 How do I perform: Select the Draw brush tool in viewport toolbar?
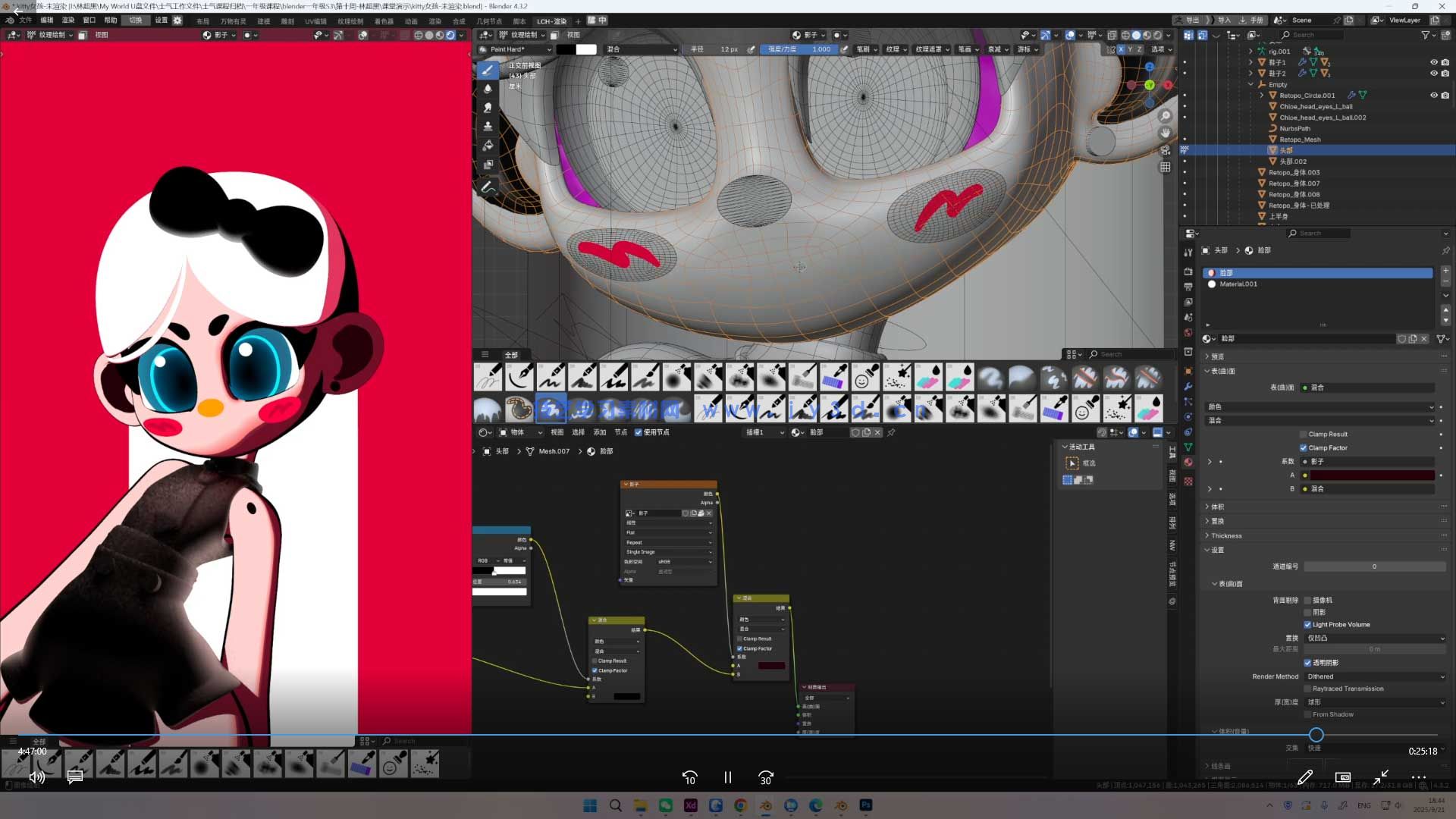coord(488,70)
